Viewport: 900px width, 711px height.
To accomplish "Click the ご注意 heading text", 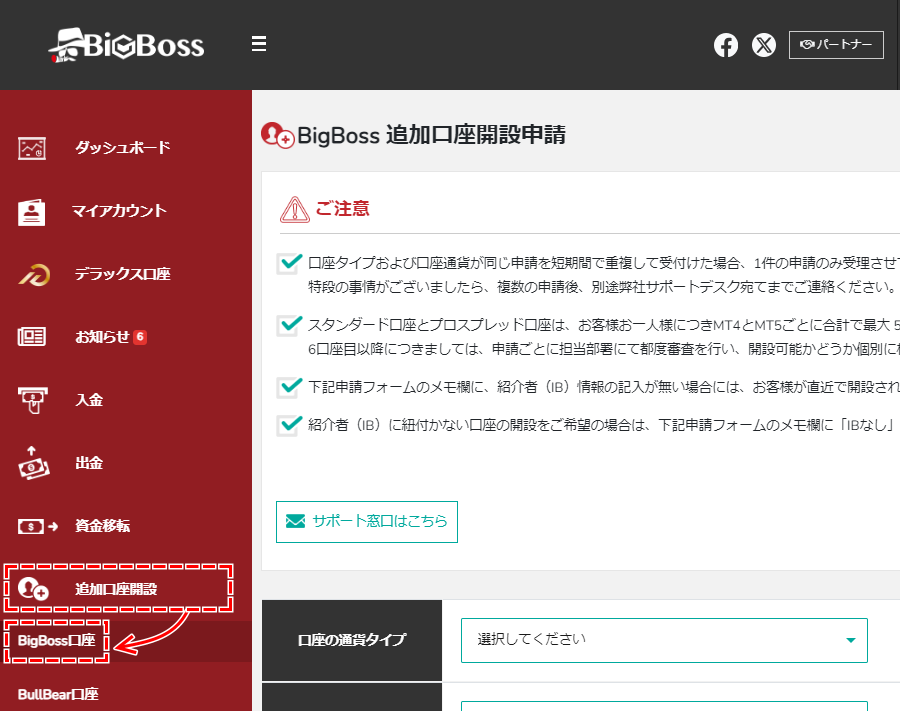I will 342,208.
